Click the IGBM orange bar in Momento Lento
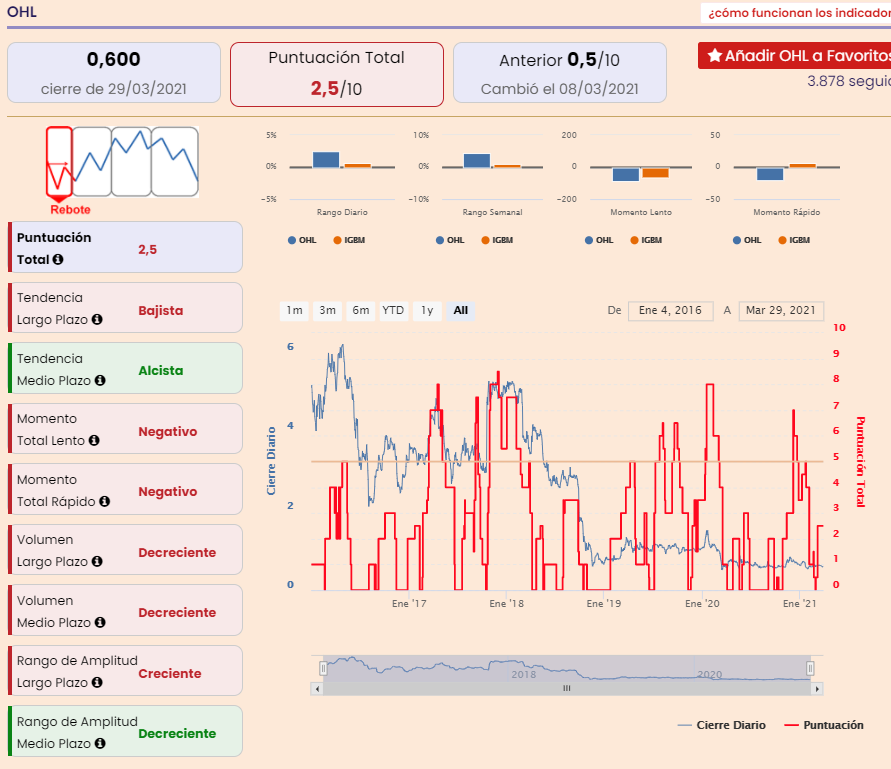The width and height of the screenshot is (891, 769). click(x=655, y=173)
